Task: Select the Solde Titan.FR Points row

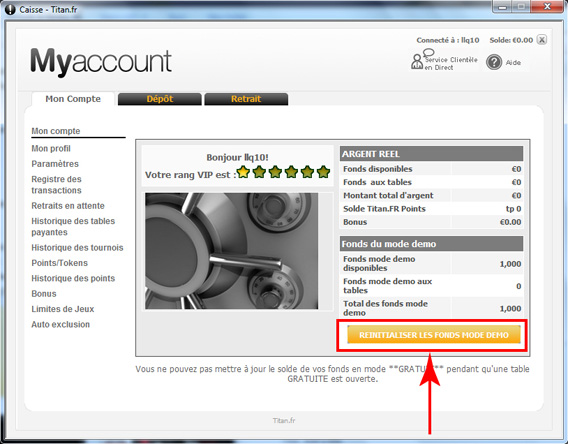Action: tap(431, 209)
